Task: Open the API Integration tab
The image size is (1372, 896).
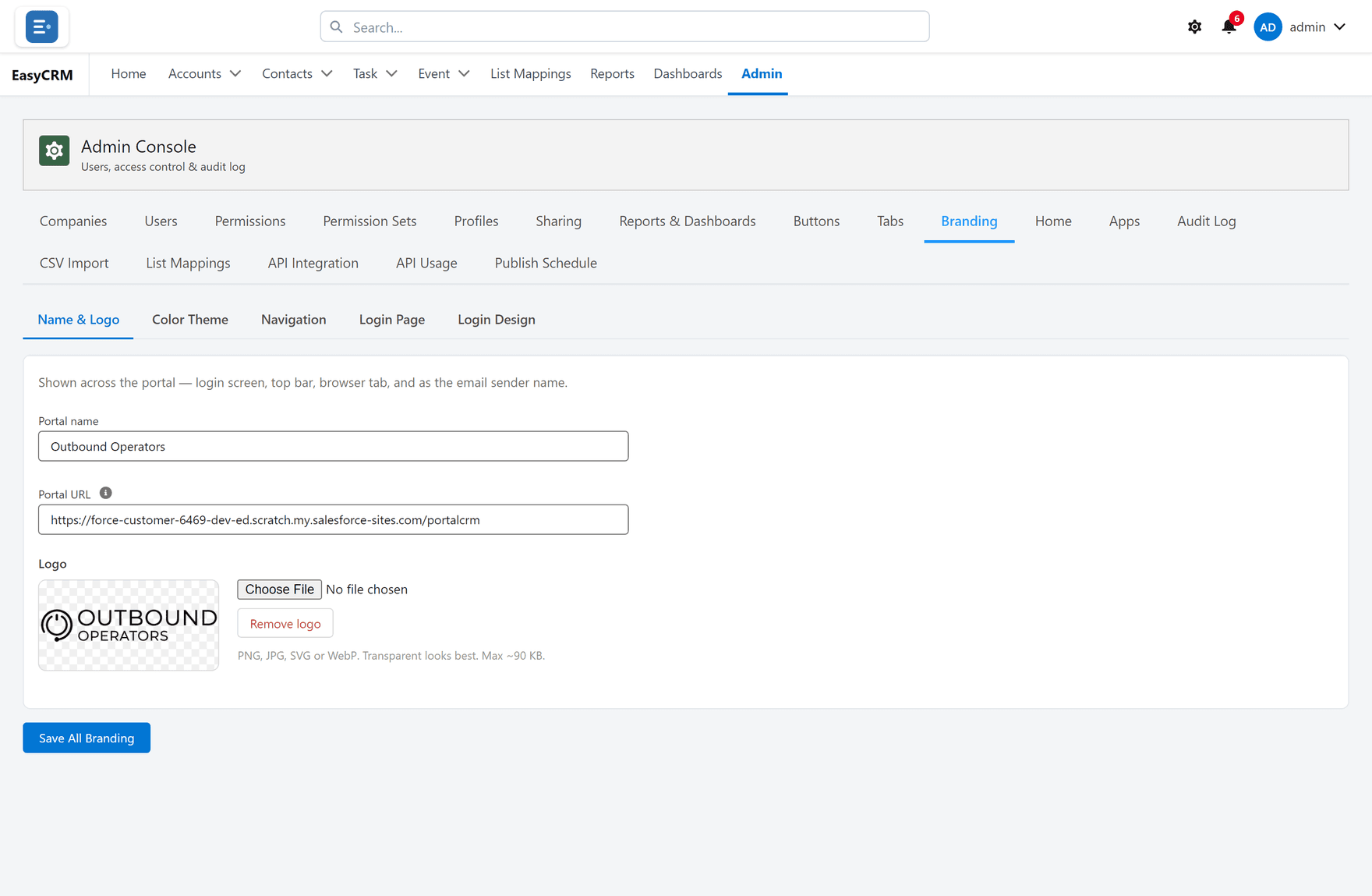Action: pos(313,263)
